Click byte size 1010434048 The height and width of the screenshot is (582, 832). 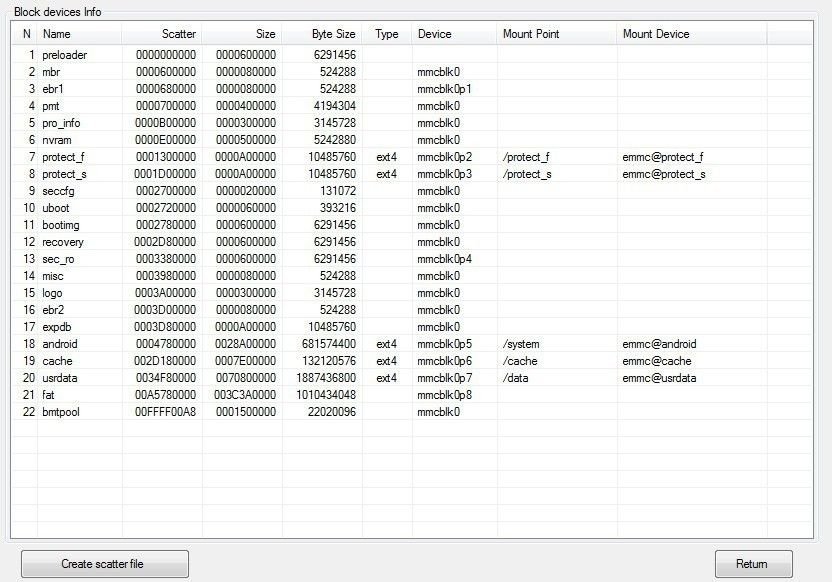(326, 395)
